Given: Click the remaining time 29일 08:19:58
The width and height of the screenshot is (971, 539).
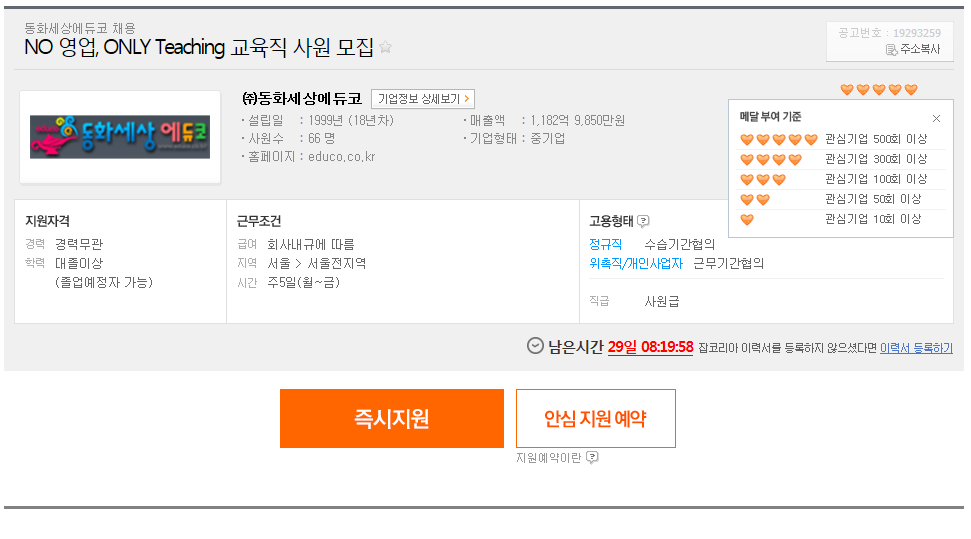Looking at the screenshot, I should pos(650,347).
